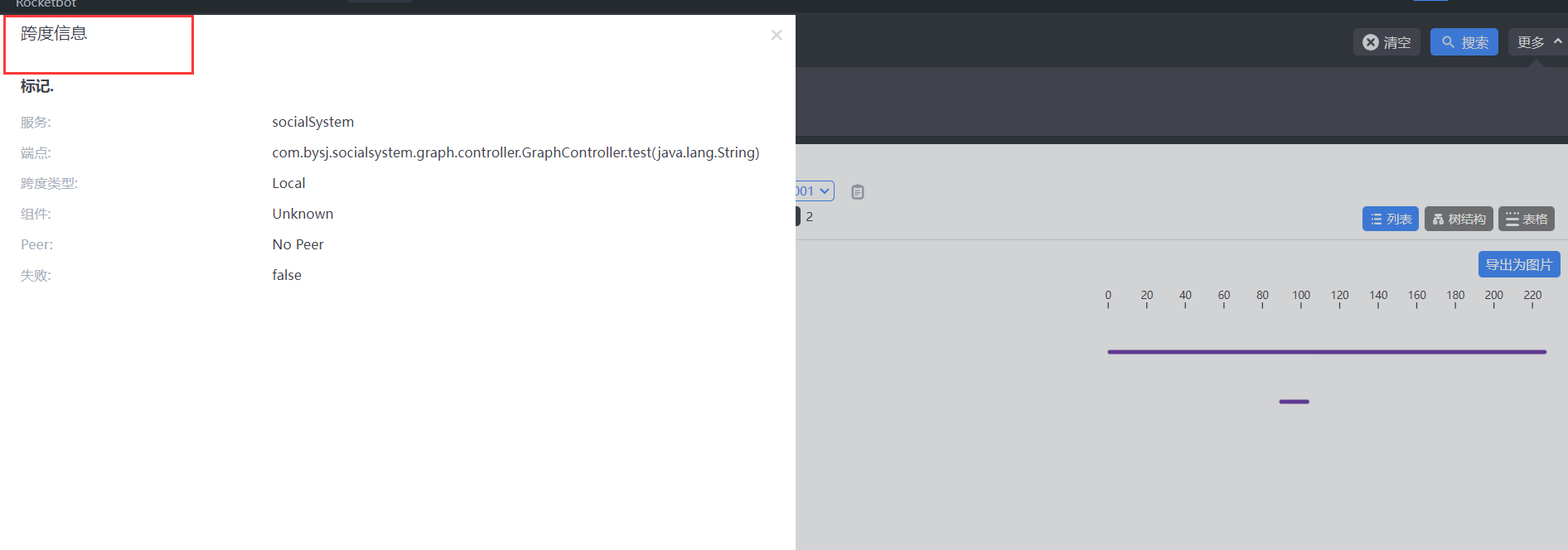The width and height of the screenshot is (1568, 550).
Task: Close the span info panel
Action: tap(777, 35)
